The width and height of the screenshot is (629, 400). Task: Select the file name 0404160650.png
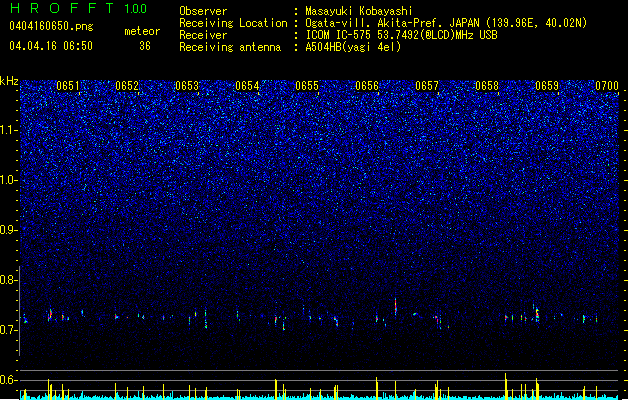coord(51,26)
